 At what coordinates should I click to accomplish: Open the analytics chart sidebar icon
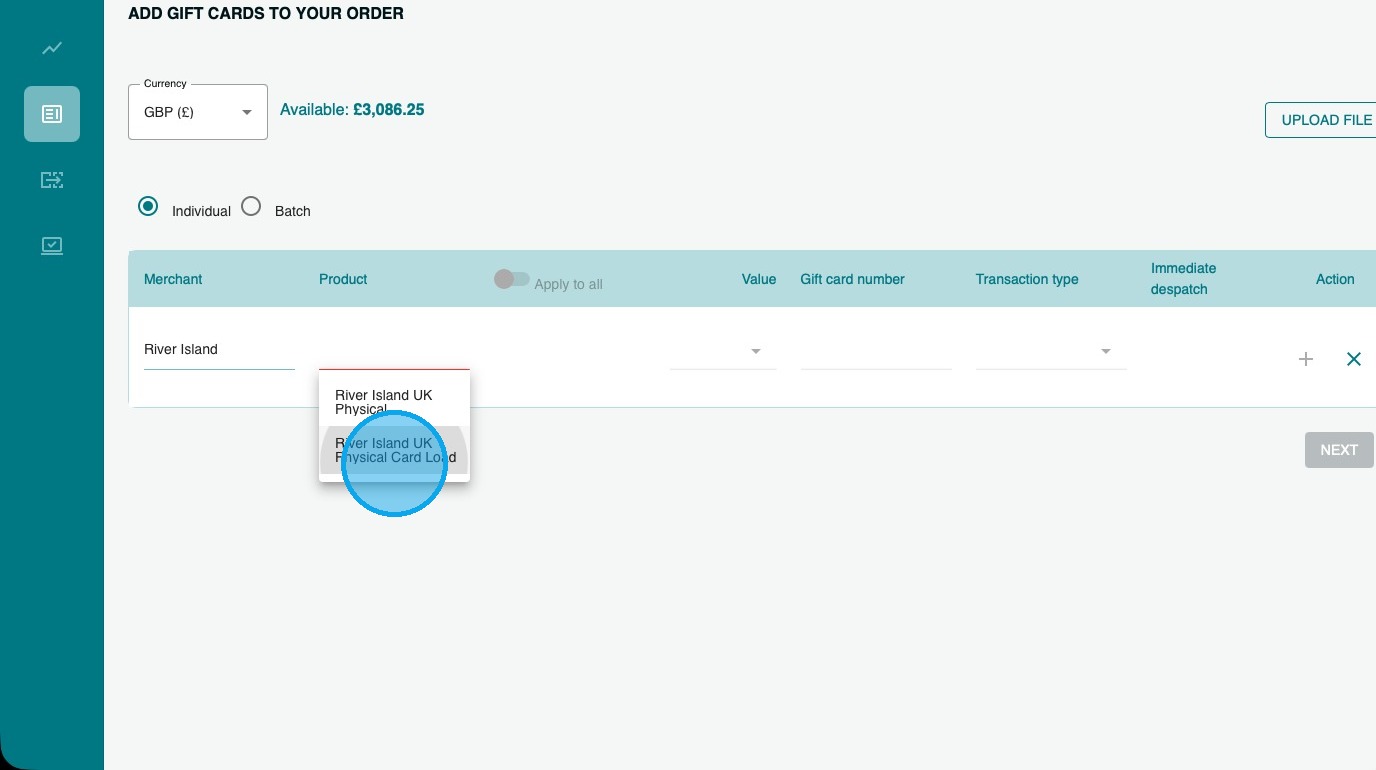coord(52,48)
